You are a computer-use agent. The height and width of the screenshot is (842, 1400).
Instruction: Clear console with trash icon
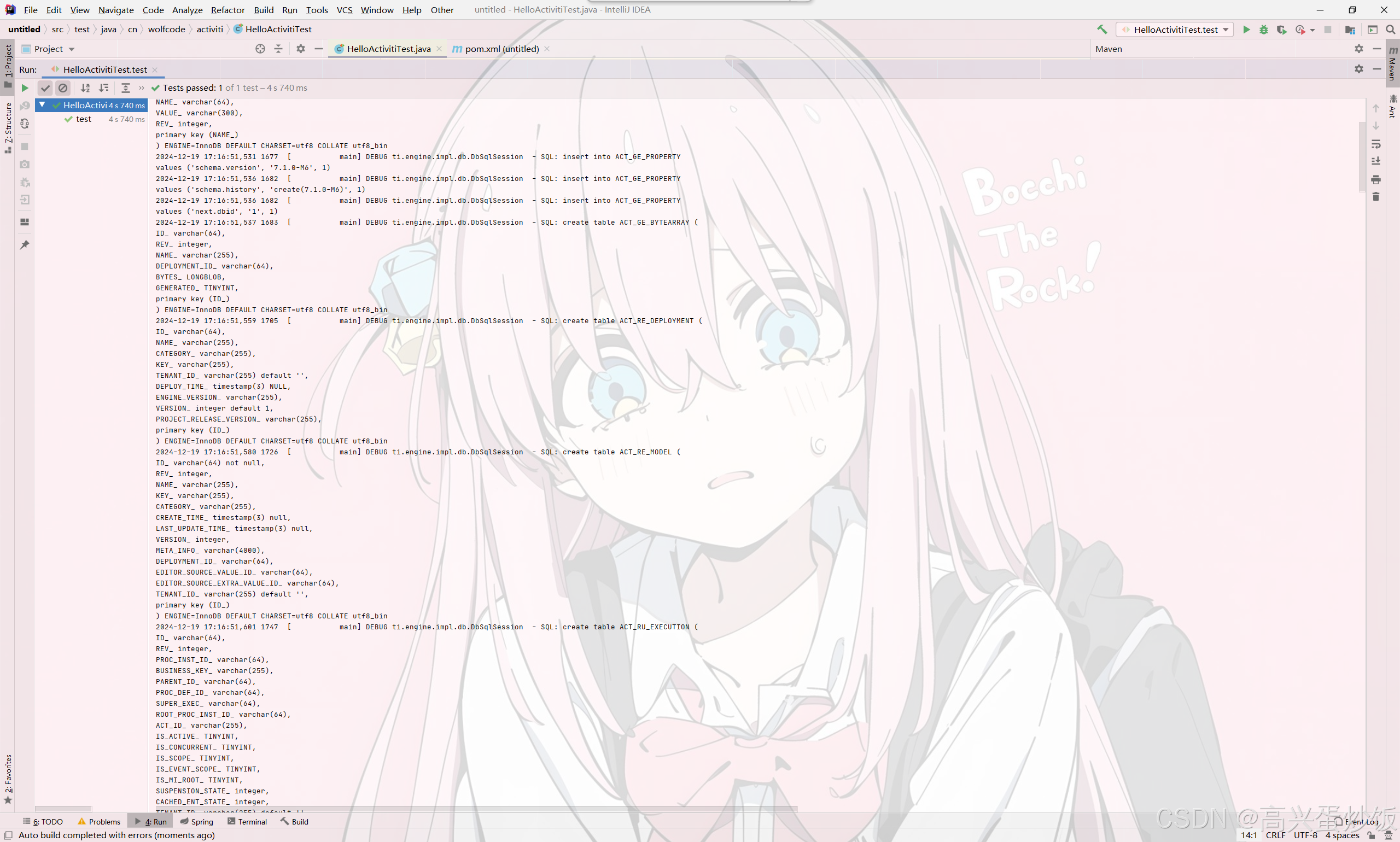[1375, 197]
